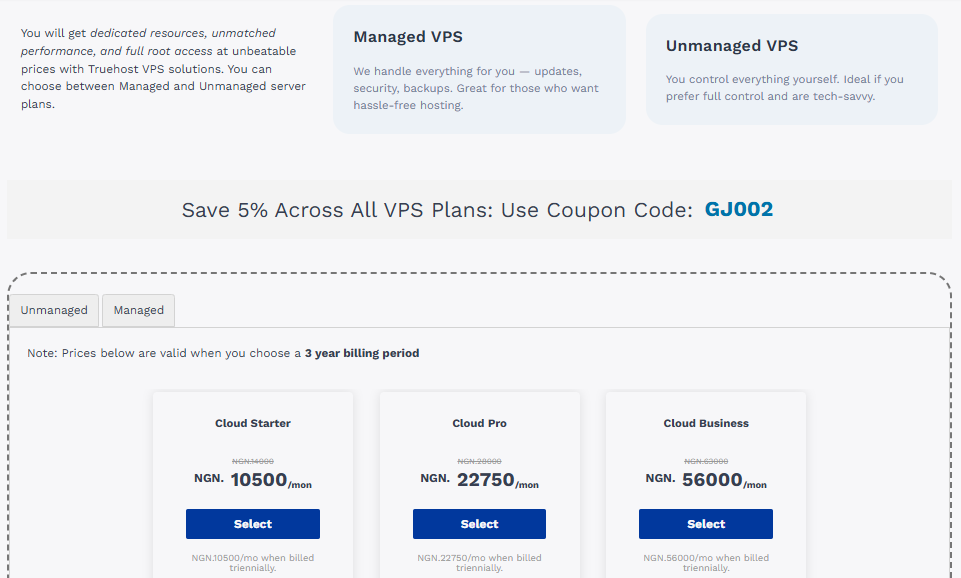Select the Cloud Business plan
The image size is (961, 578).
(705, 523)
